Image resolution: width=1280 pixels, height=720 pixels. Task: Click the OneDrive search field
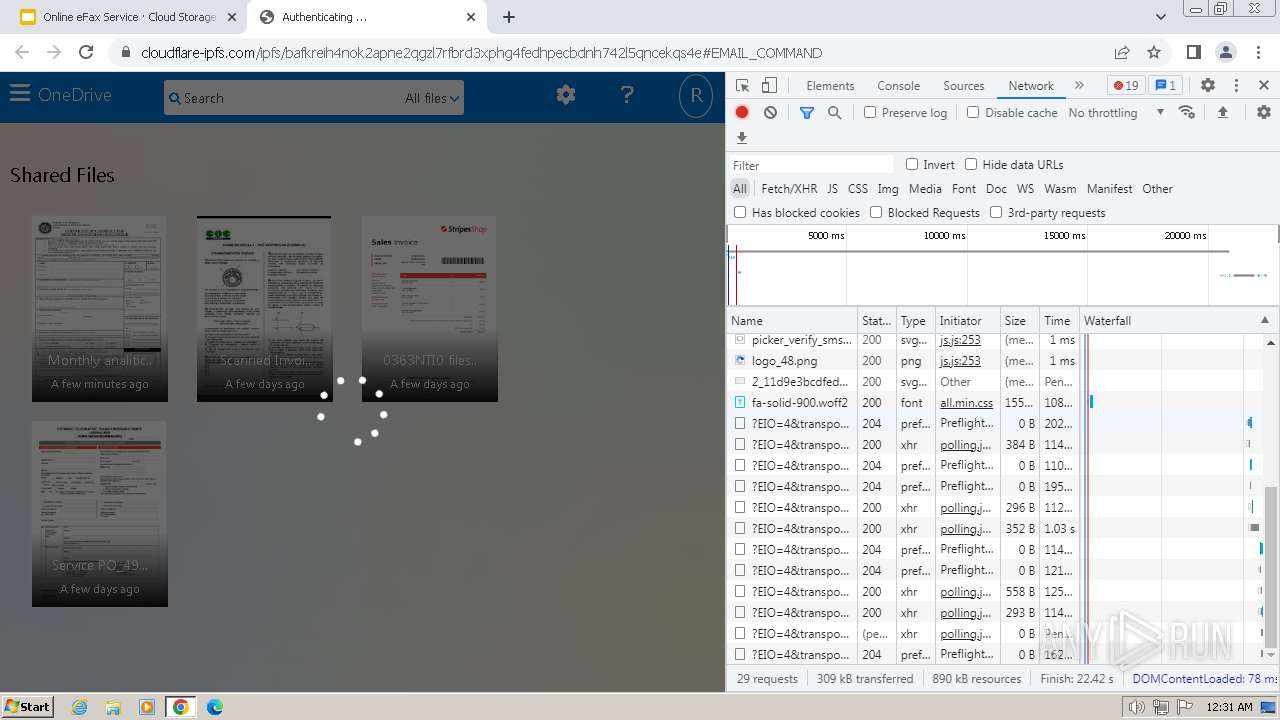click(x=285, y=98)
